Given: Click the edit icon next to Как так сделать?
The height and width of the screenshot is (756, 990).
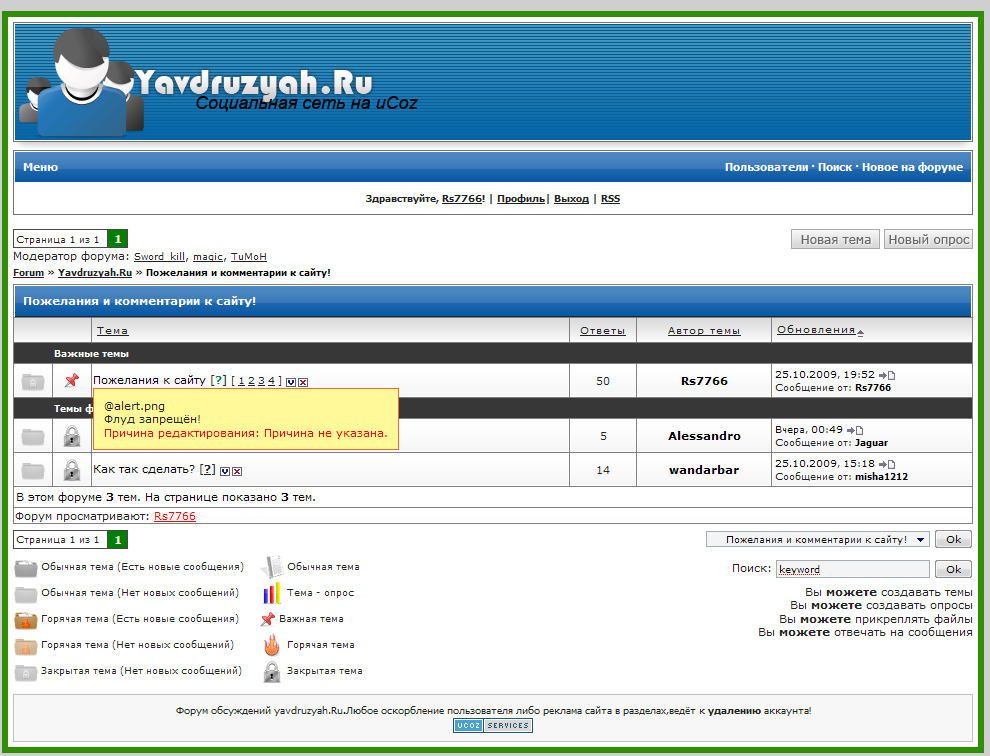Looking at the screenshot, I should tap(225, 471).
